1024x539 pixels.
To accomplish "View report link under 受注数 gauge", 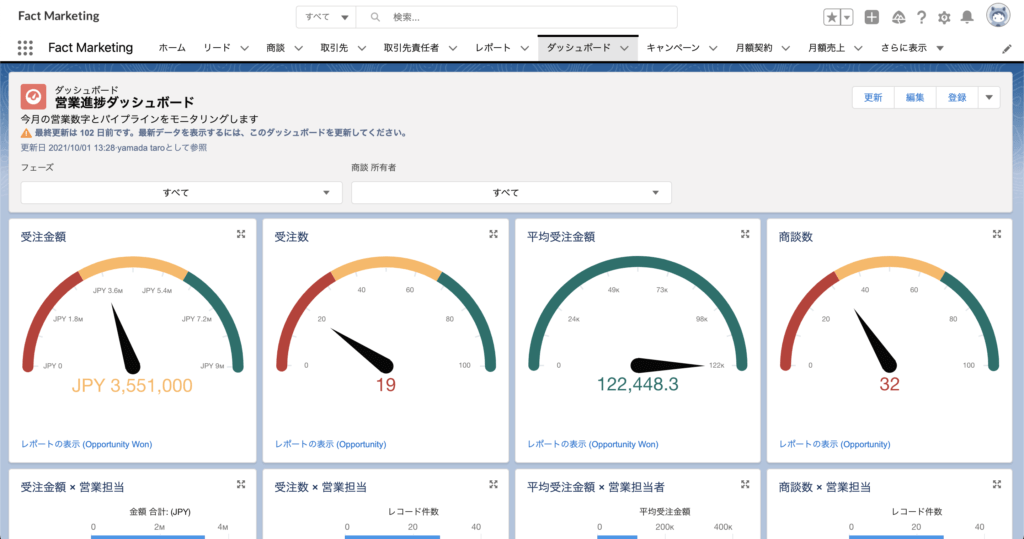I will click(330, 444).
